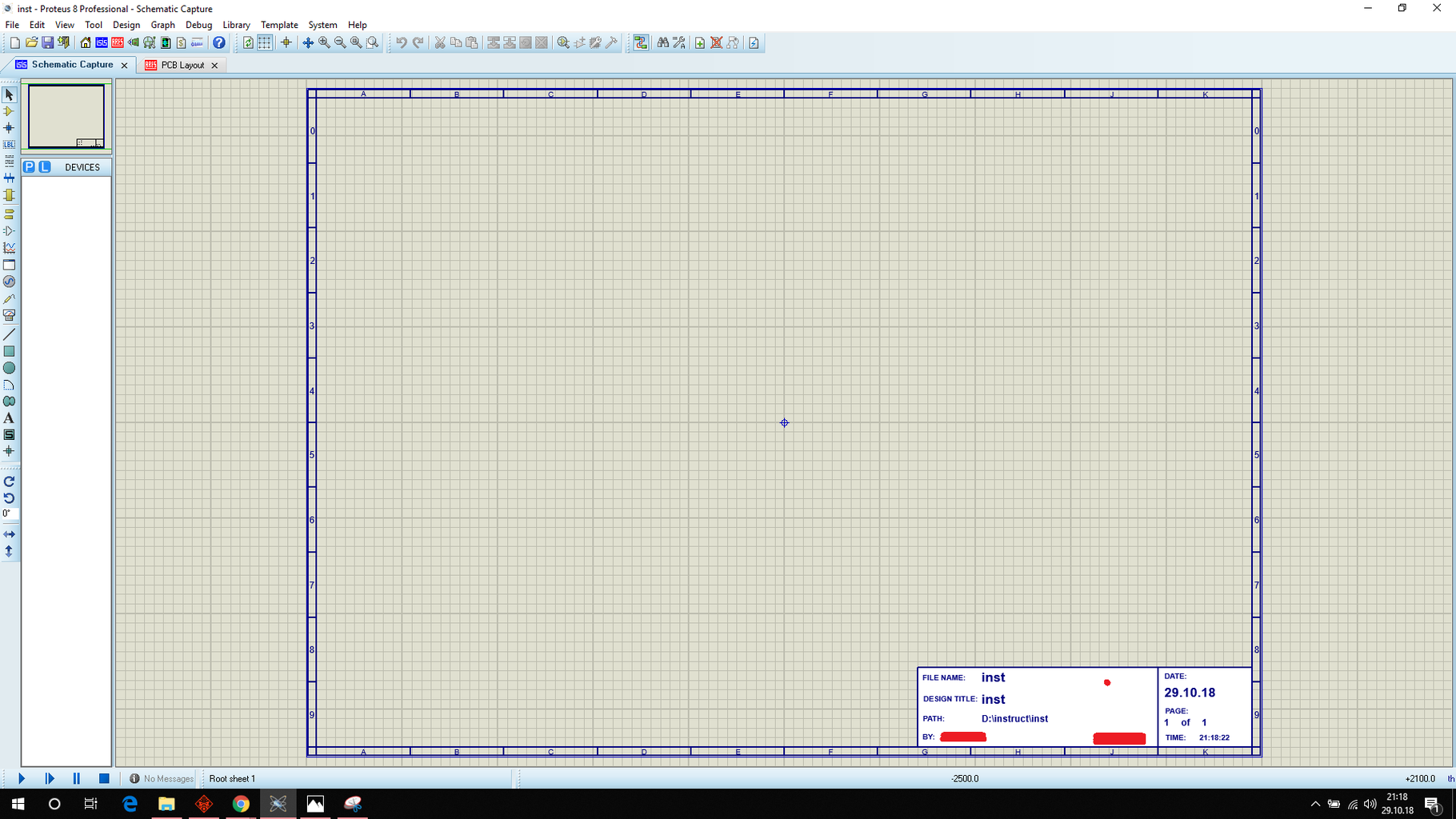This screenshot has width=1456, height=819.
Task: Select the 2D Graphics Text (A) tool
Action: pyautogui.click(x=9, y=418)
